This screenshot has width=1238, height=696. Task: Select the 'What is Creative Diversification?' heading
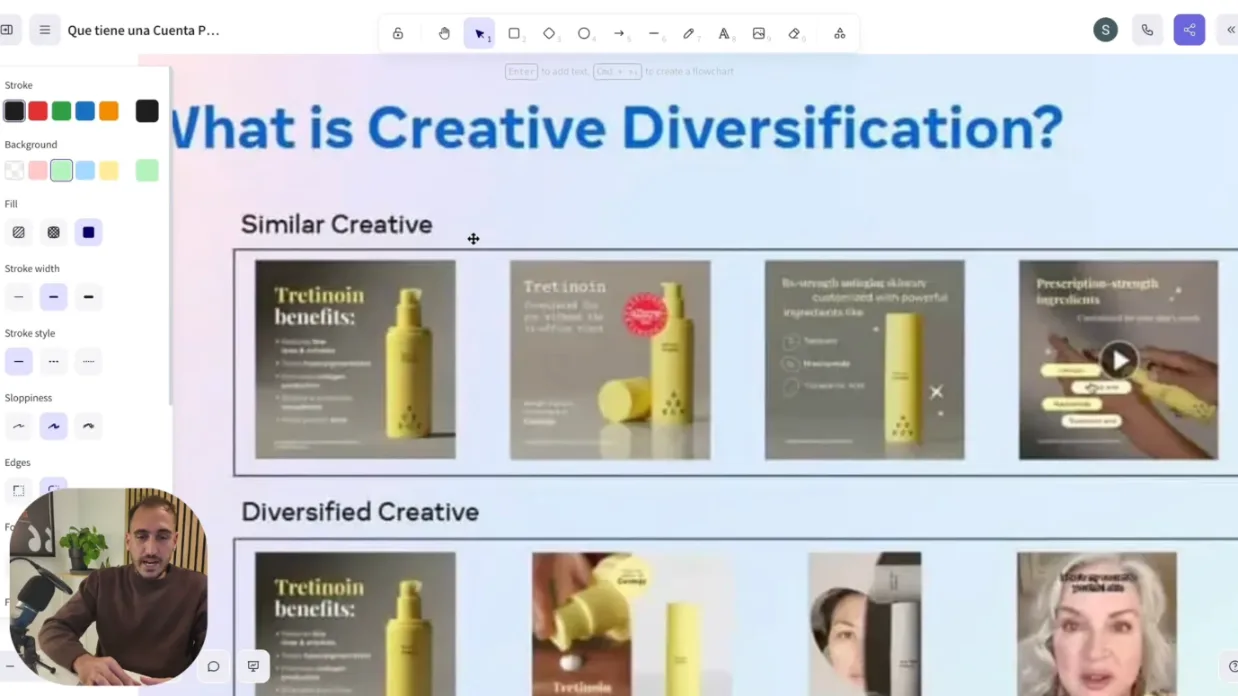[615, 128]
